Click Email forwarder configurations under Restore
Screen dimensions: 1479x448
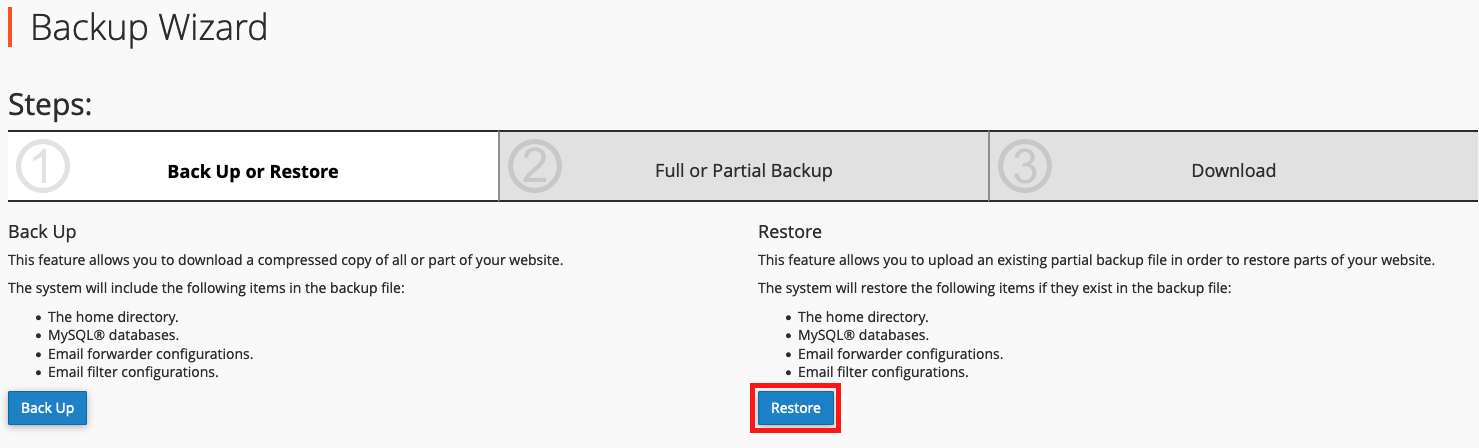(900, 354)
